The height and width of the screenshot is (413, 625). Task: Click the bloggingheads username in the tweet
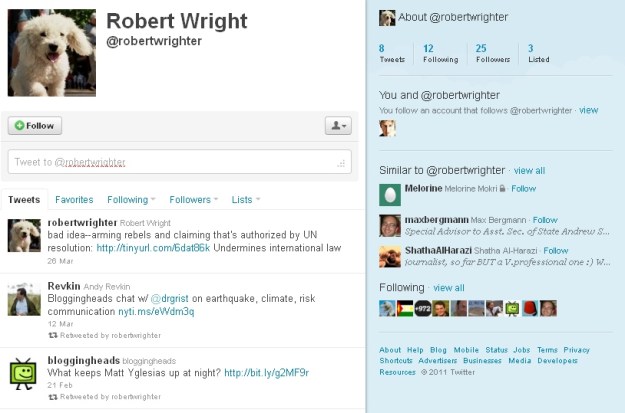[84, 360]
